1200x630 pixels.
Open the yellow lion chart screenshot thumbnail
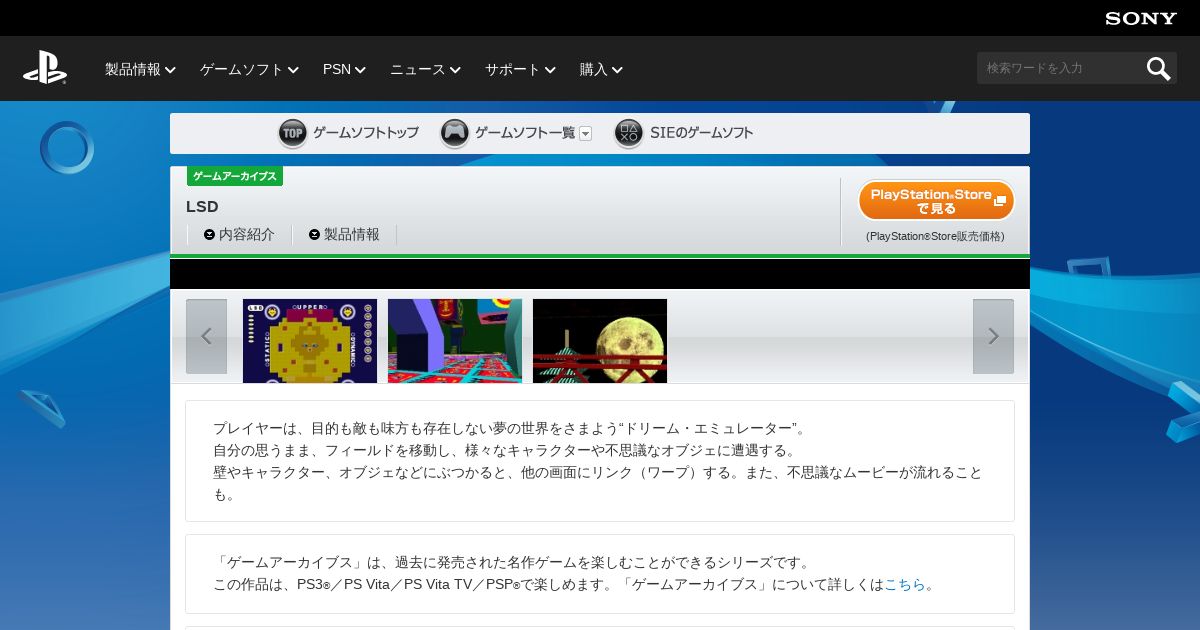click(310, 341)
